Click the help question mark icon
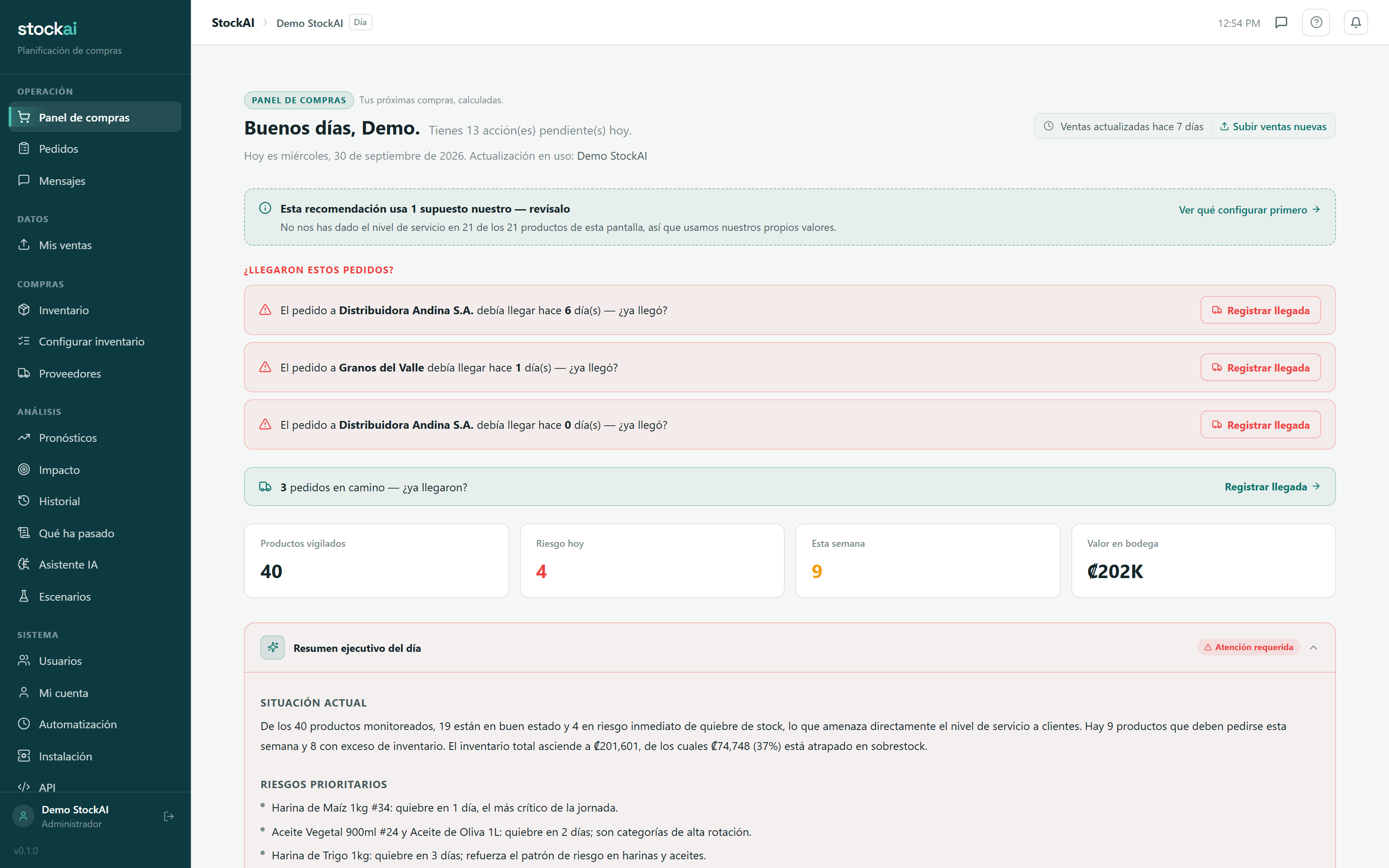The width and height of the screenshot is (1389, 868). click(x=1316, y=23)
